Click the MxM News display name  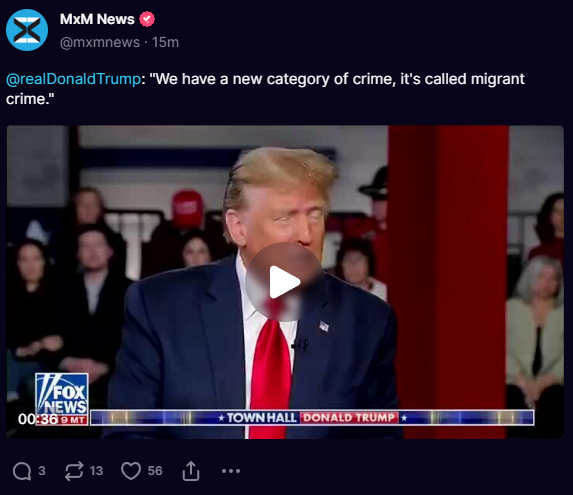97,19
